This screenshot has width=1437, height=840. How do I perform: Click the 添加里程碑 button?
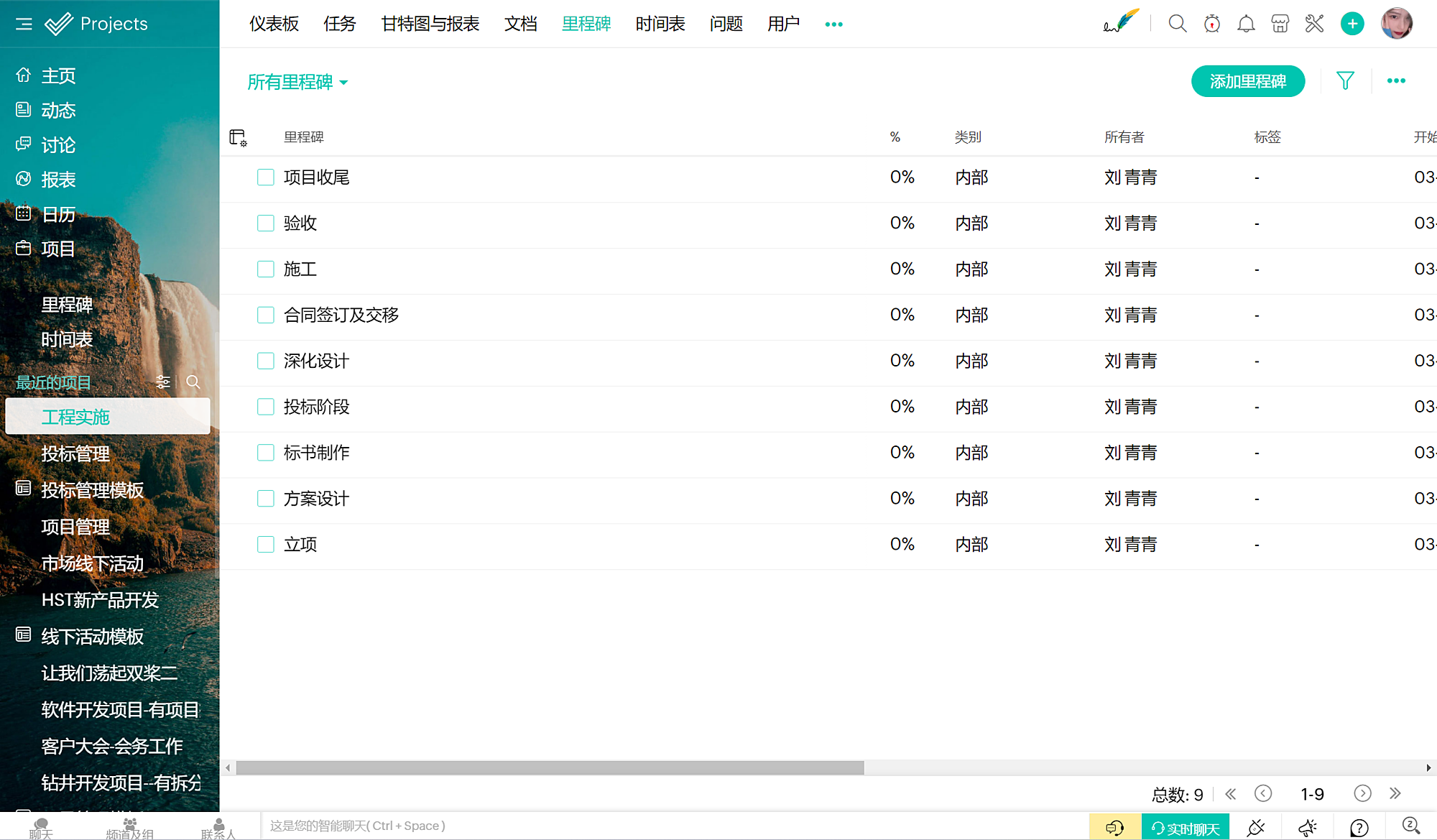[1247, 81]
